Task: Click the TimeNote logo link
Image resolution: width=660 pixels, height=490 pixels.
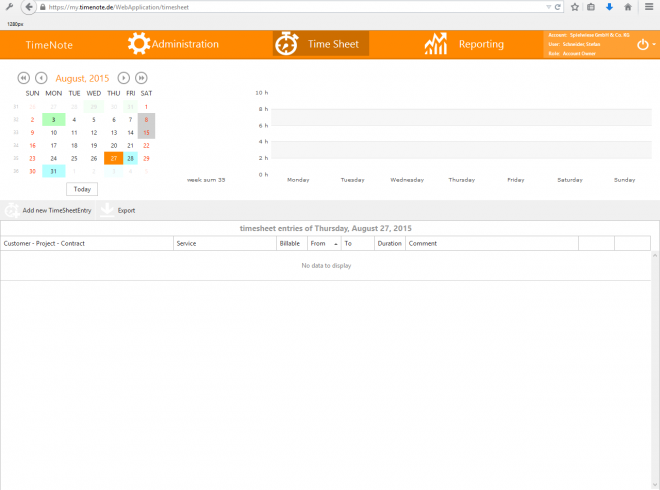Action: [x=49, y=45]
